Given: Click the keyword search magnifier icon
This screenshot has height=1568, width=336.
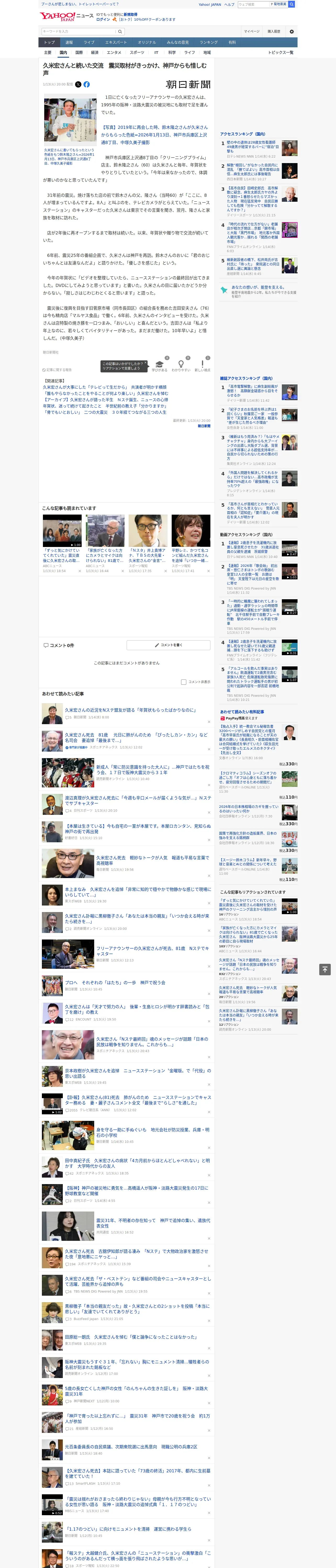Looking at the screenshot, I should (x=120, y=31).
